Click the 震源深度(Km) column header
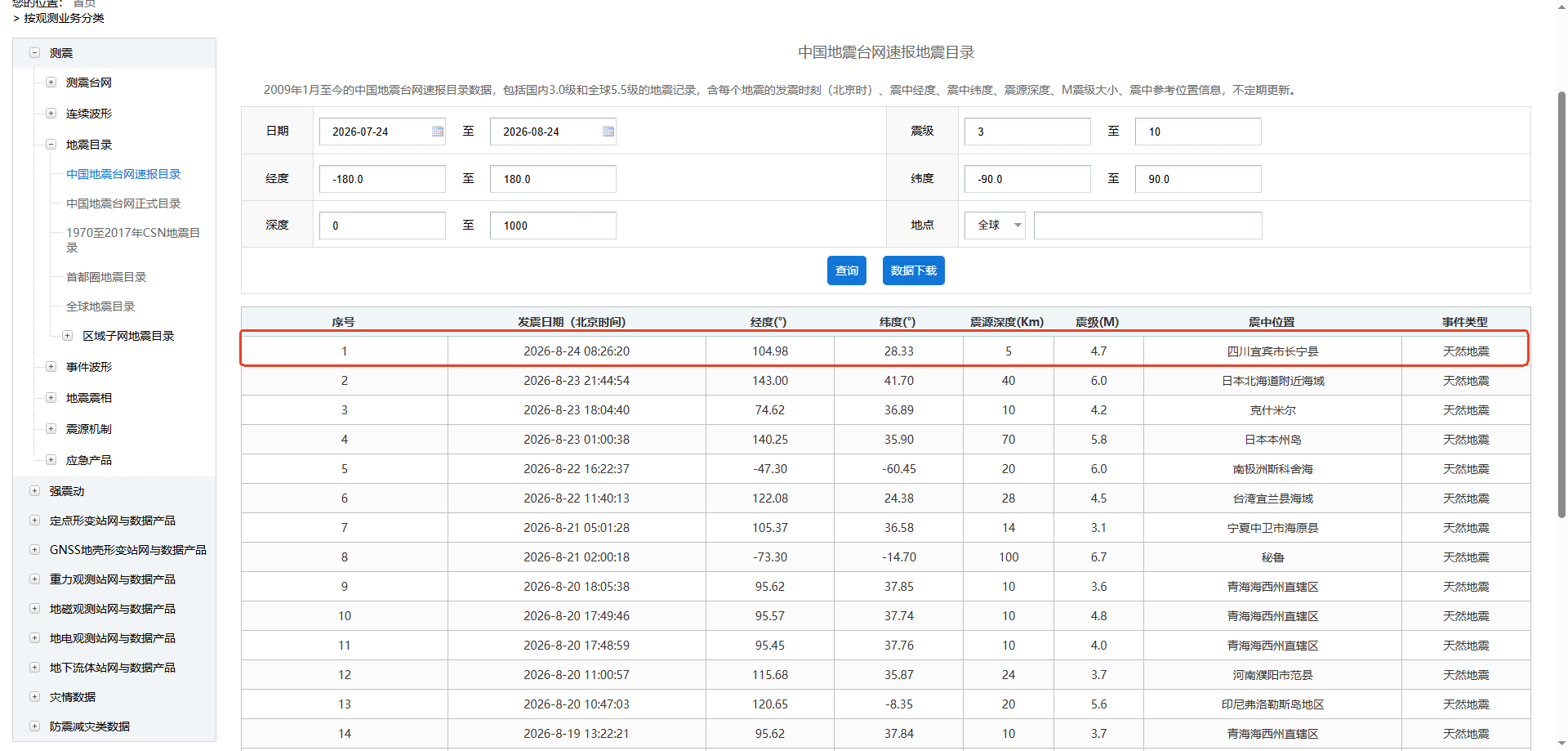Image resolution: width=1568 pixels, height=751 pixels. 1007,322
